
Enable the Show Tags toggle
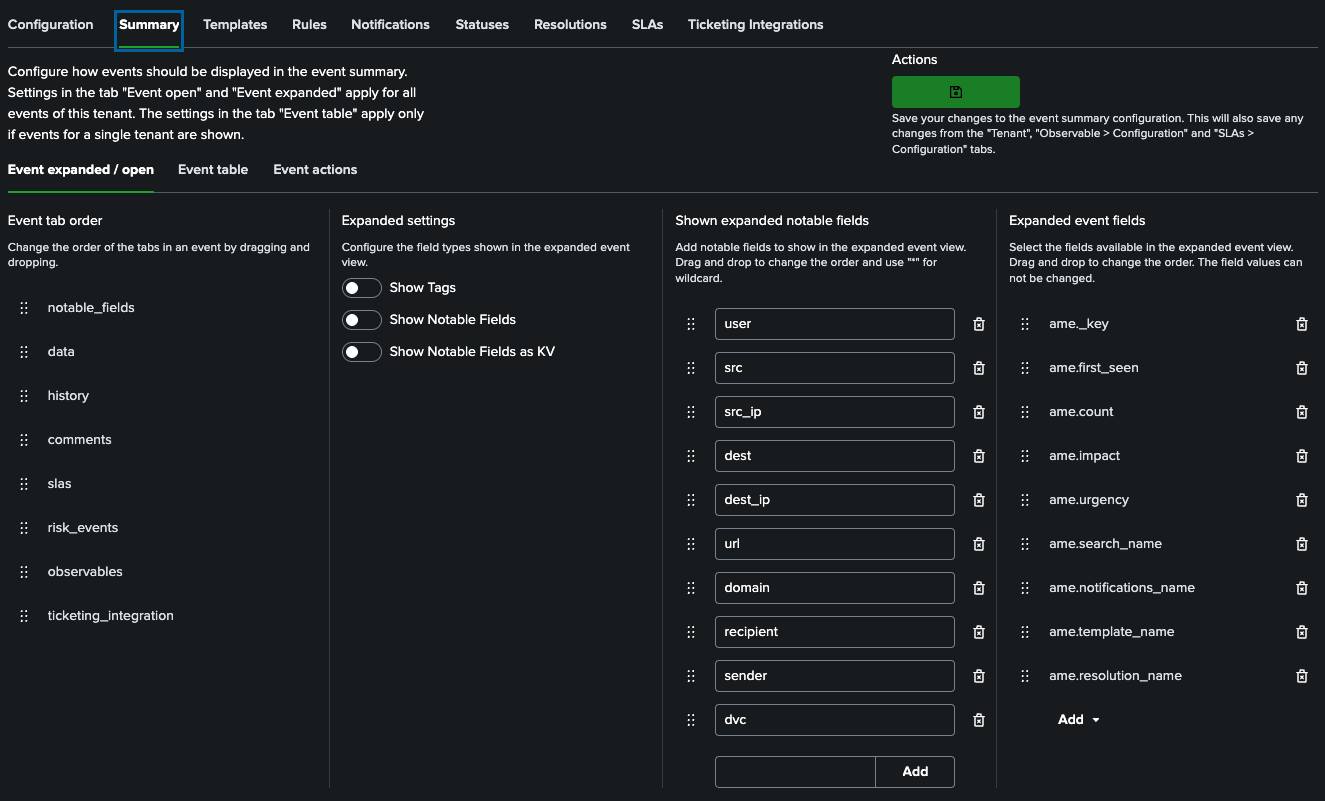click(x=362, y=288)
